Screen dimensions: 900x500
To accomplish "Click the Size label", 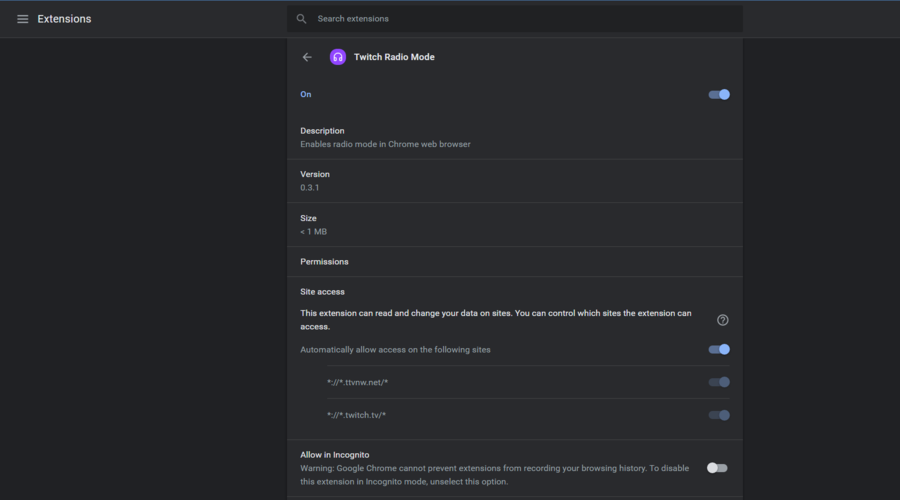I will (308, 218).
